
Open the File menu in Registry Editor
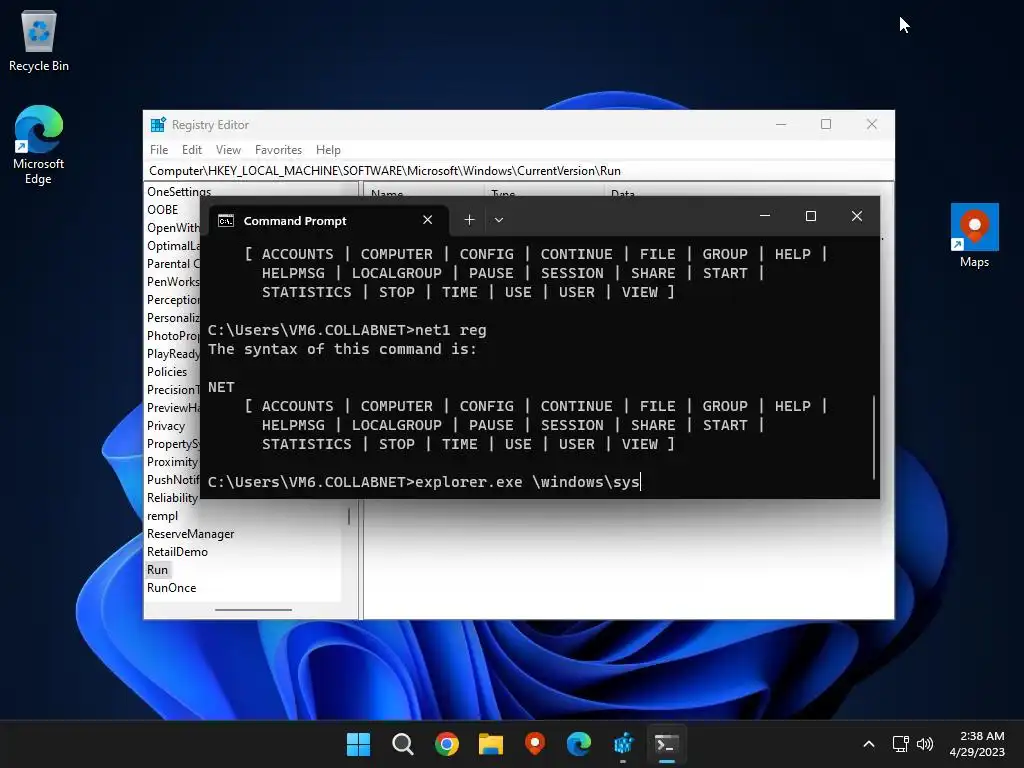coord(159,150)
